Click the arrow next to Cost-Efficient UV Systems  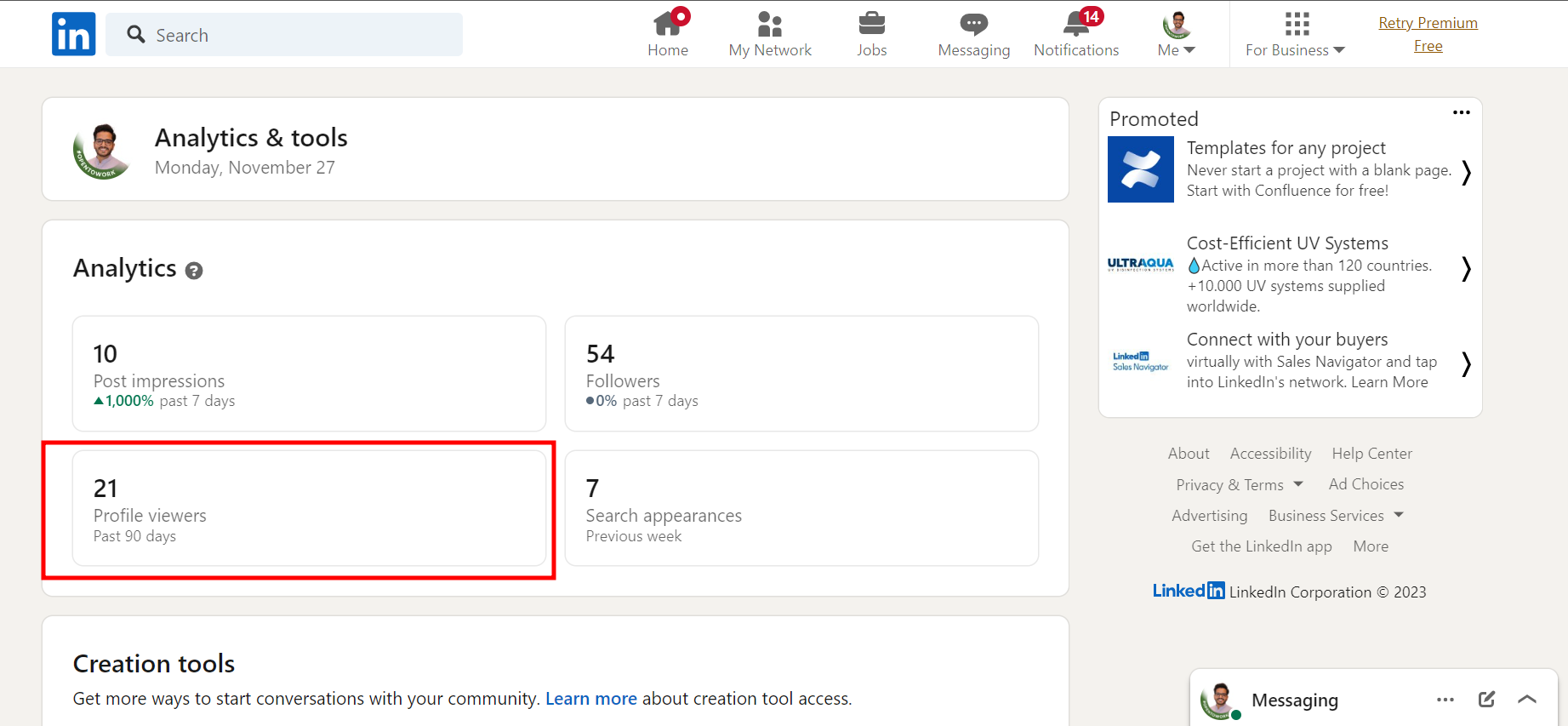tap(1466, 268)
